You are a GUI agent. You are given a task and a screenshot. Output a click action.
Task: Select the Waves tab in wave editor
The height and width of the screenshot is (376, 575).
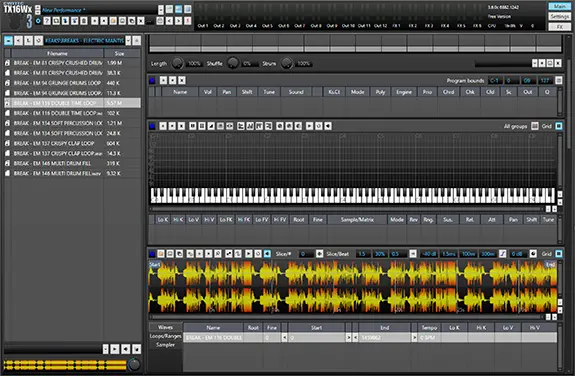coord(165,327)
